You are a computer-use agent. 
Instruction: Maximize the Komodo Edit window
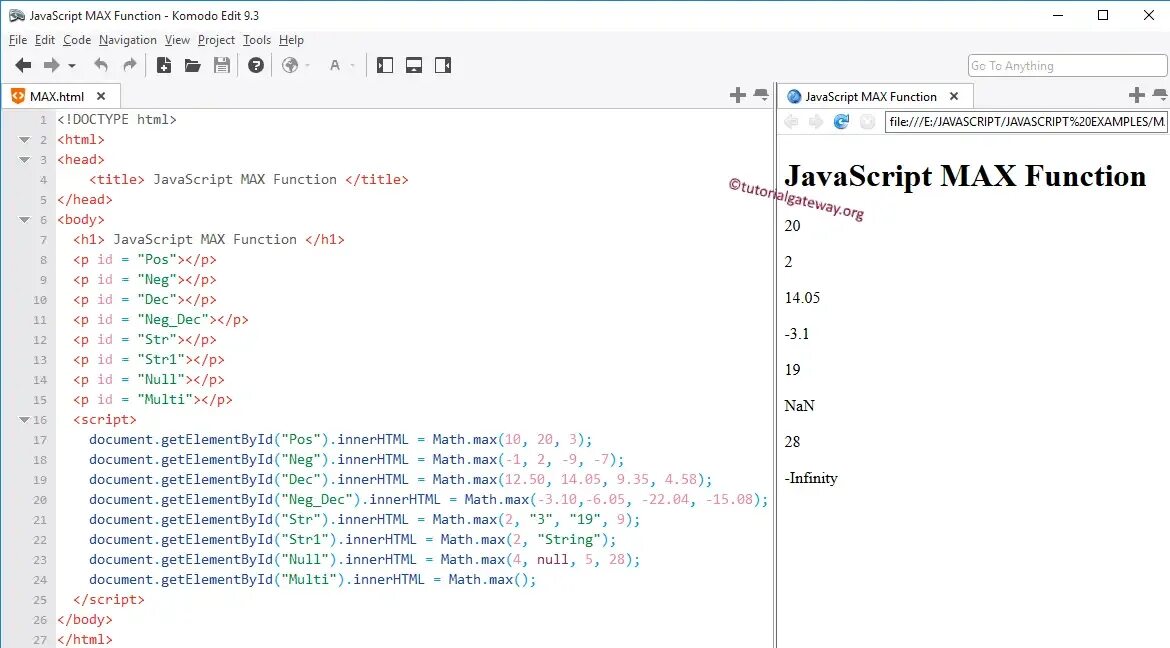point(1103,15)
